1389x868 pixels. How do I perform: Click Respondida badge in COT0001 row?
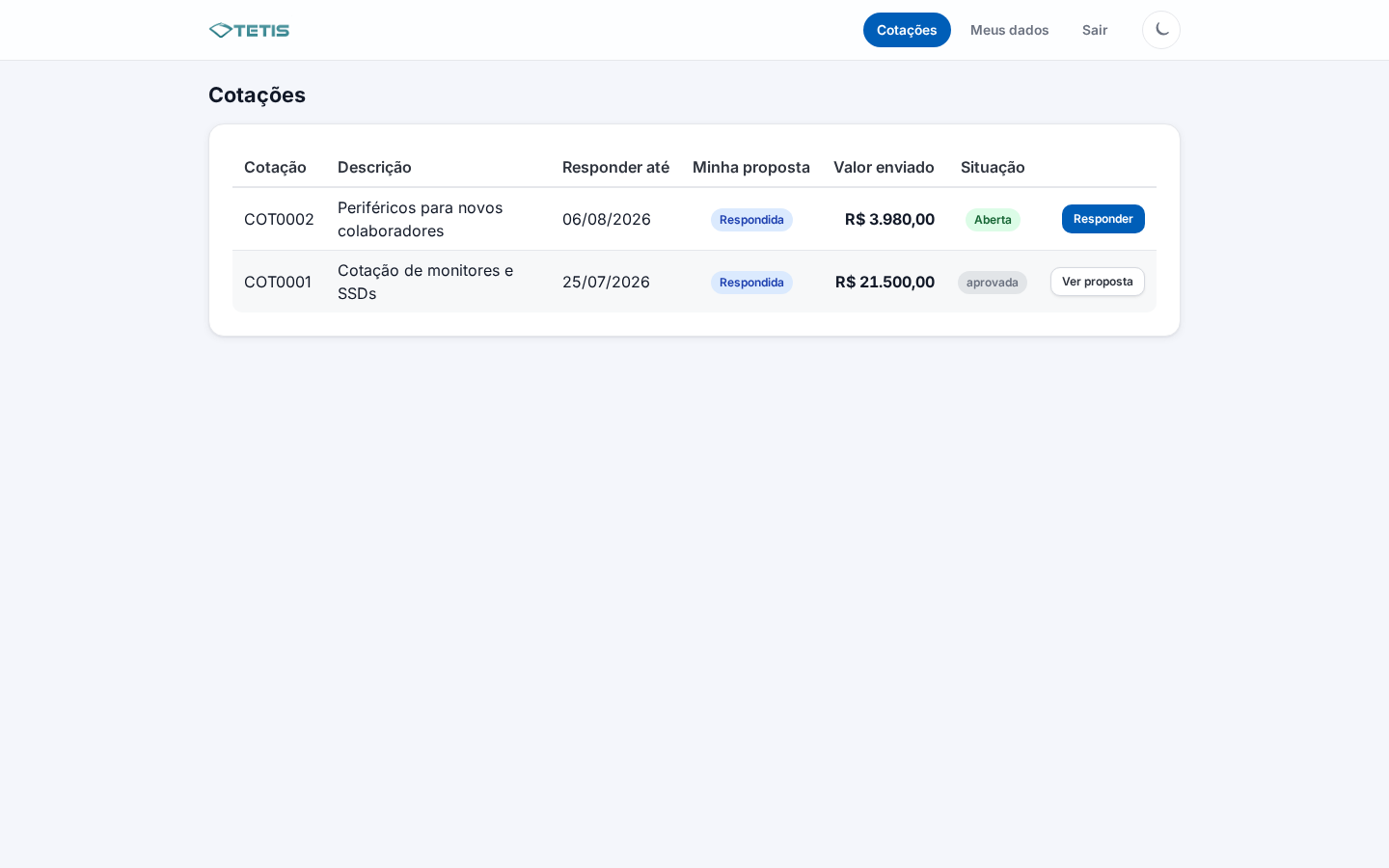pyautogui.click(x=751, y=283)
